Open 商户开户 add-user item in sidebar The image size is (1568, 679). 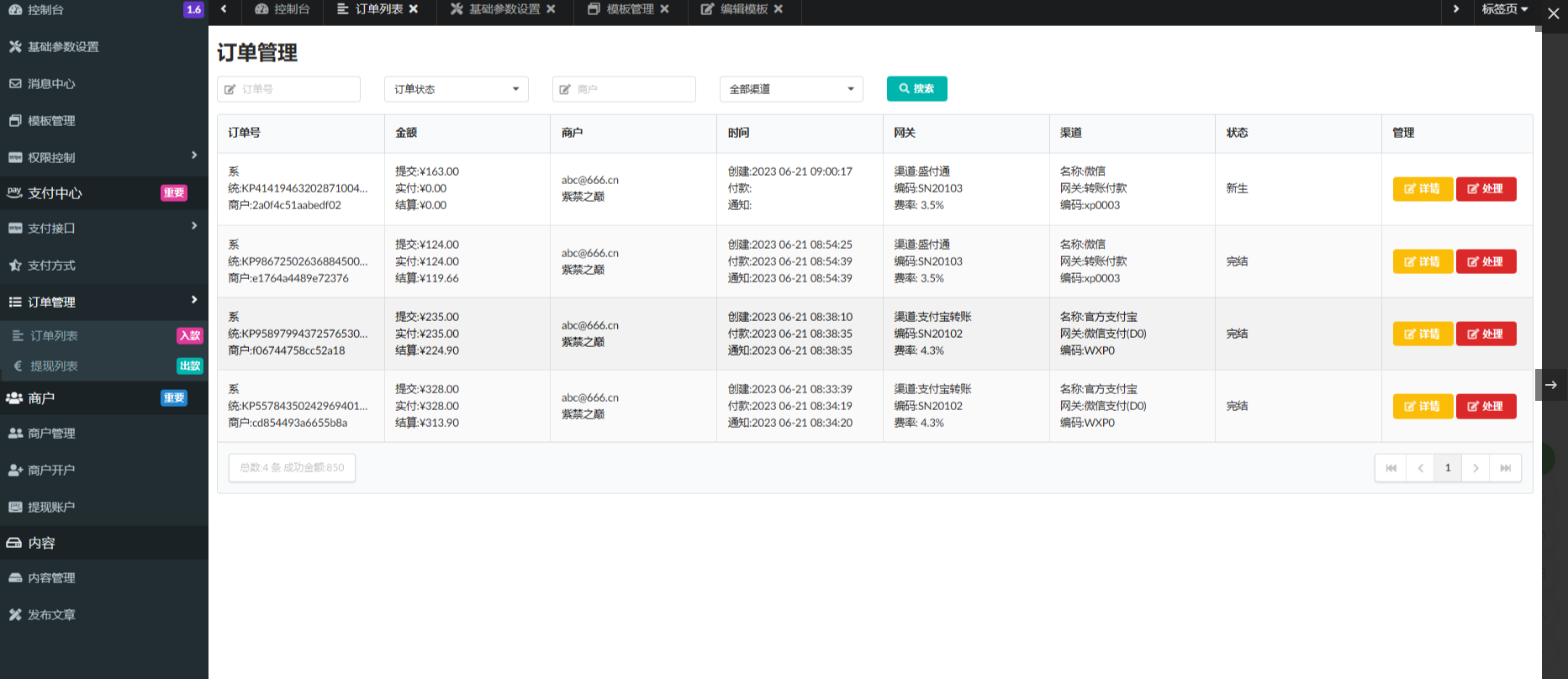[x=104, y=471]
